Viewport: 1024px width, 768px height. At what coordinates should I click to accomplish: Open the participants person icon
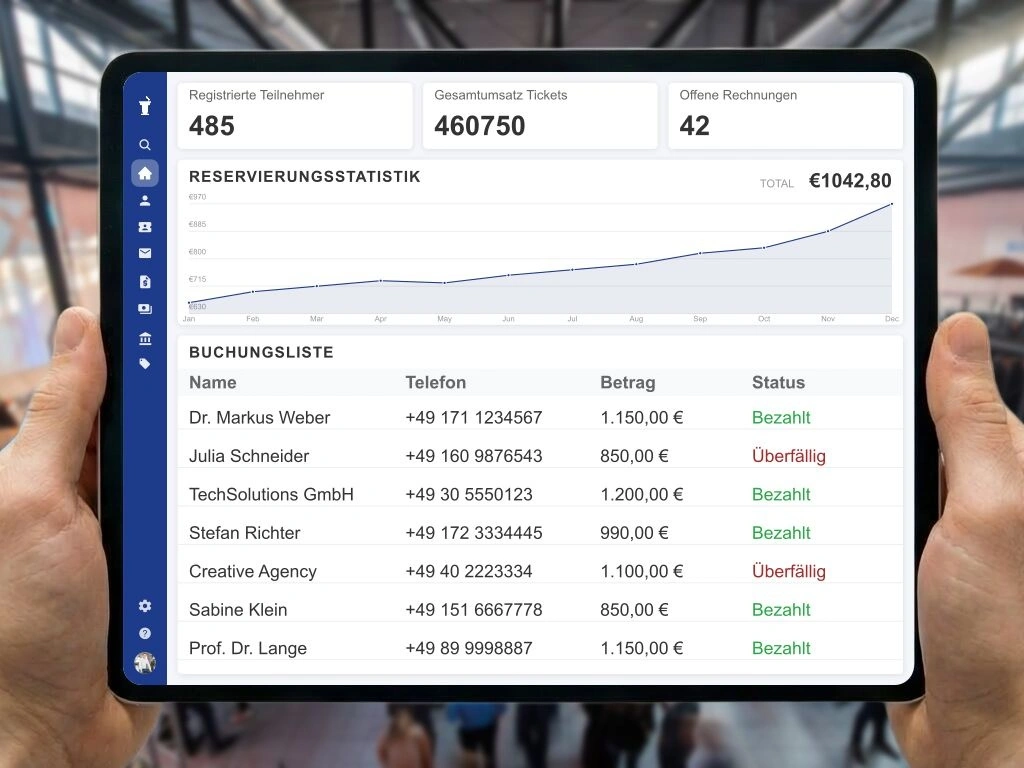pos(145,201)
